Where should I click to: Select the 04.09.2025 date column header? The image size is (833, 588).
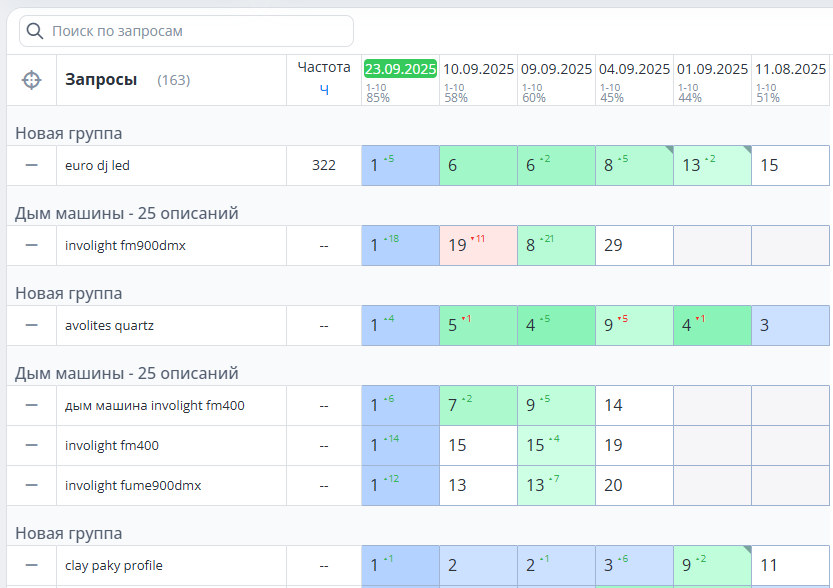(634, 69)
